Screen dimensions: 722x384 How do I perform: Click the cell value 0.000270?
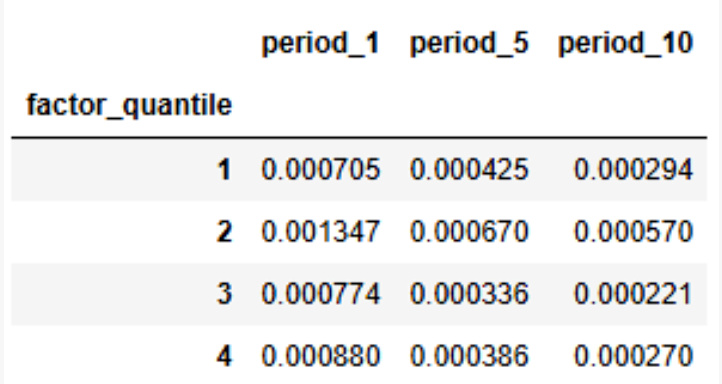click(x=633, y=356)
